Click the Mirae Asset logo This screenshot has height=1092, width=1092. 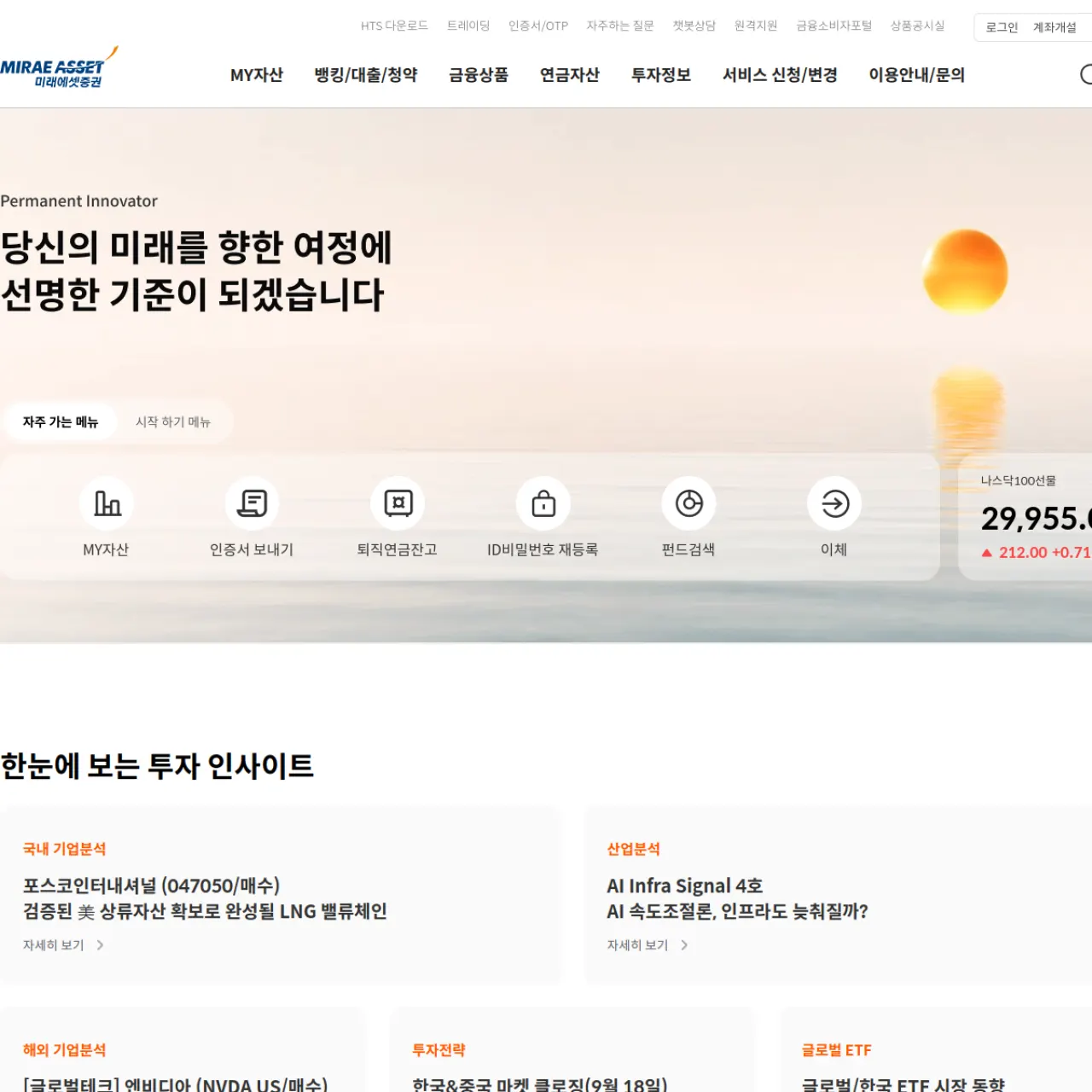[58, 68]
